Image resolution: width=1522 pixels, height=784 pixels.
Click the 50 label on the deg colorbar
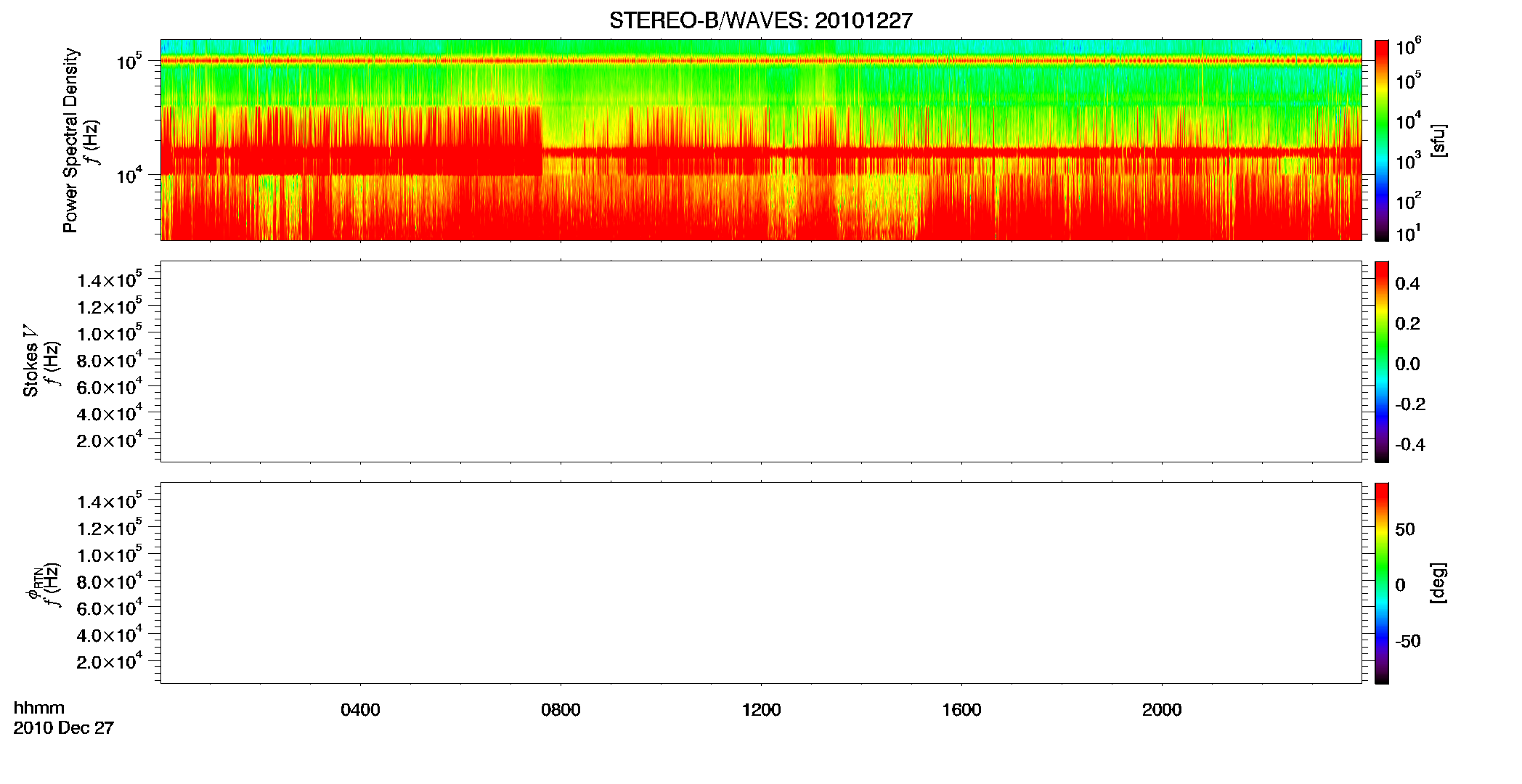pos(1405,529)
